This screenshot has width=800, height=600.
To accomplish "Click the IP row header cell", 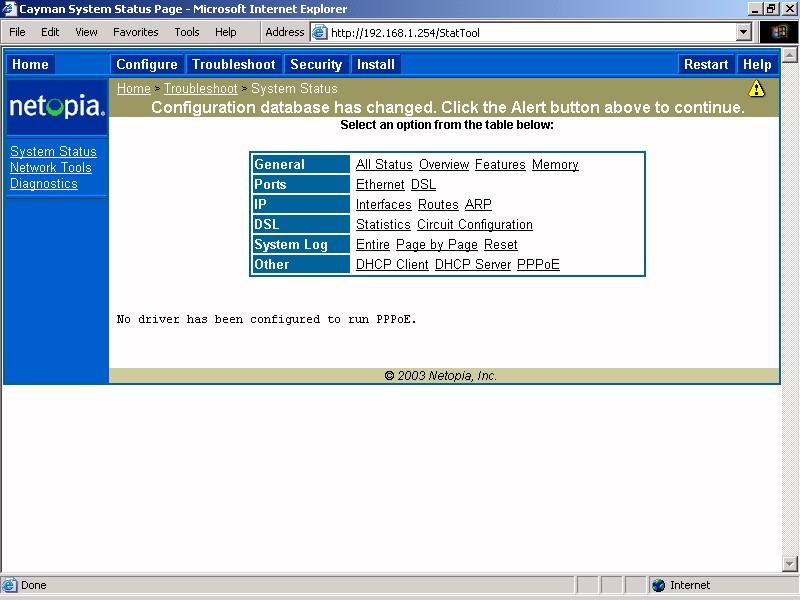I will [x=301, y=205].
